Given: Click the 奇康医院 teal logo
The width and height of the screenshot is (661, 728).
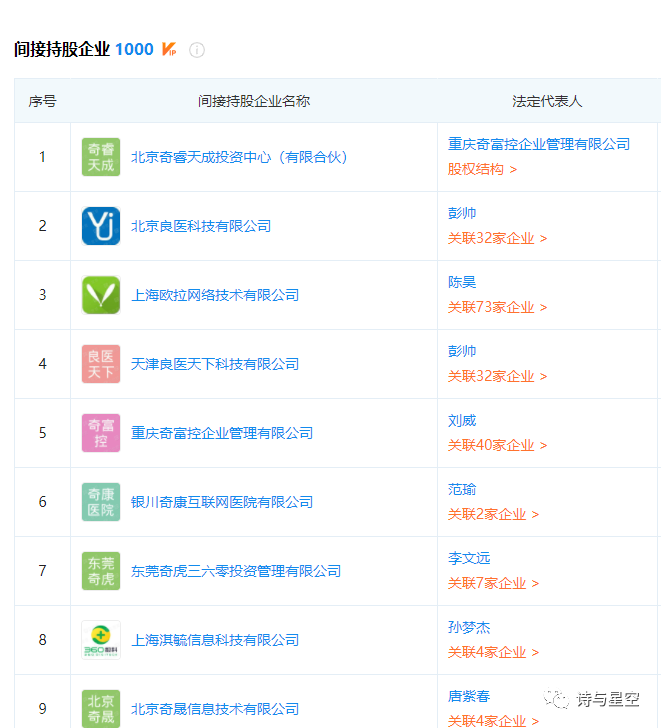Looking at the screenshot, I should click(101, 502).
